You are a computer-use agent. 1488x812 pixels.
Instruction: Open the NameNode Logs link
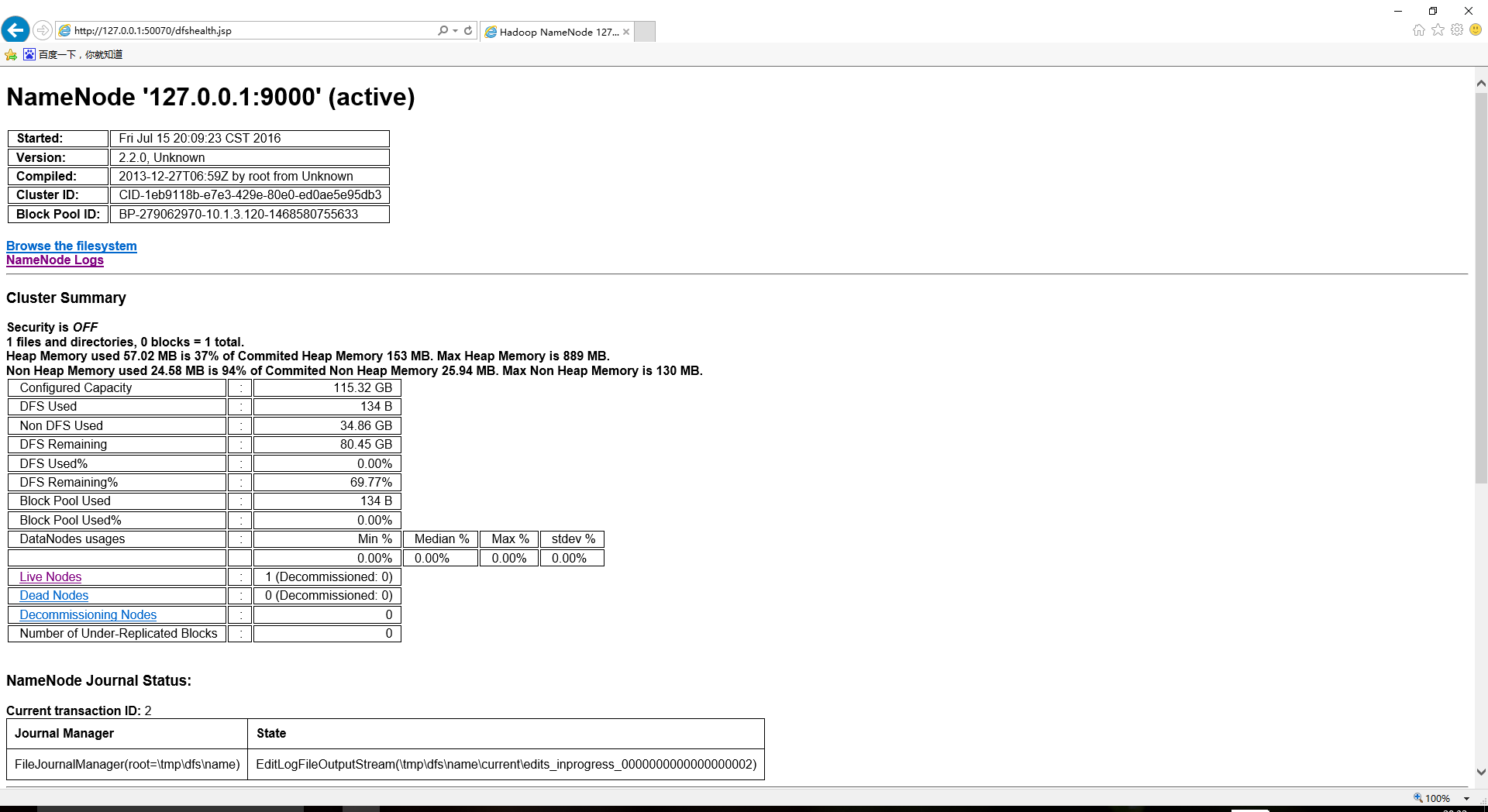[55, 260]
